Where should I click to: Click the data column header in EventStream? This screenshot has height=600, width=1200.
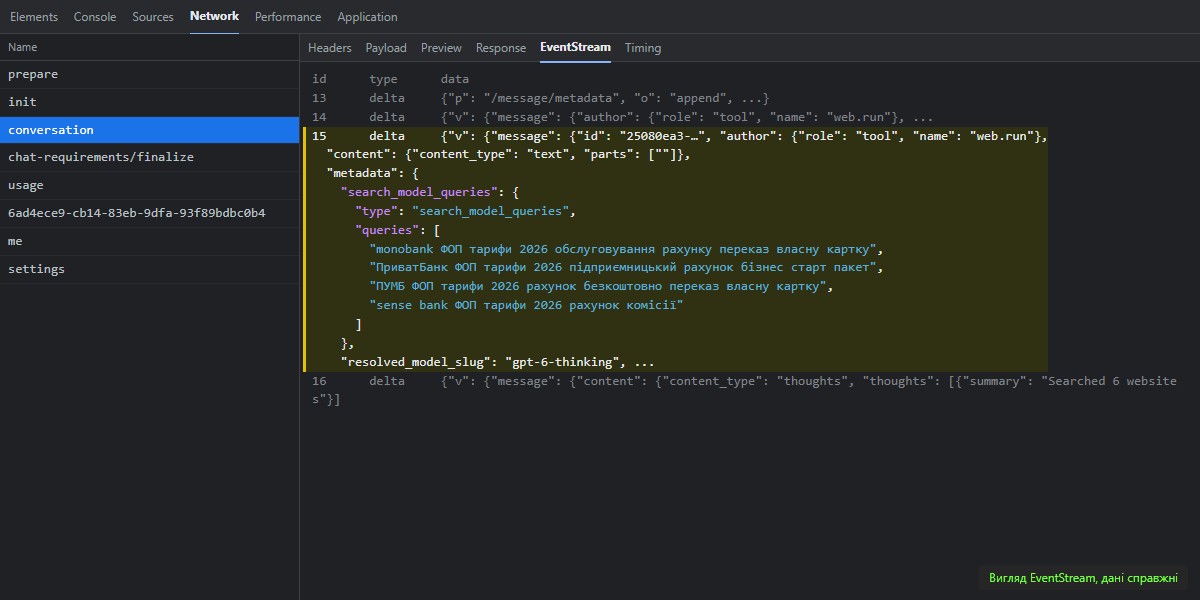(455, 79)
